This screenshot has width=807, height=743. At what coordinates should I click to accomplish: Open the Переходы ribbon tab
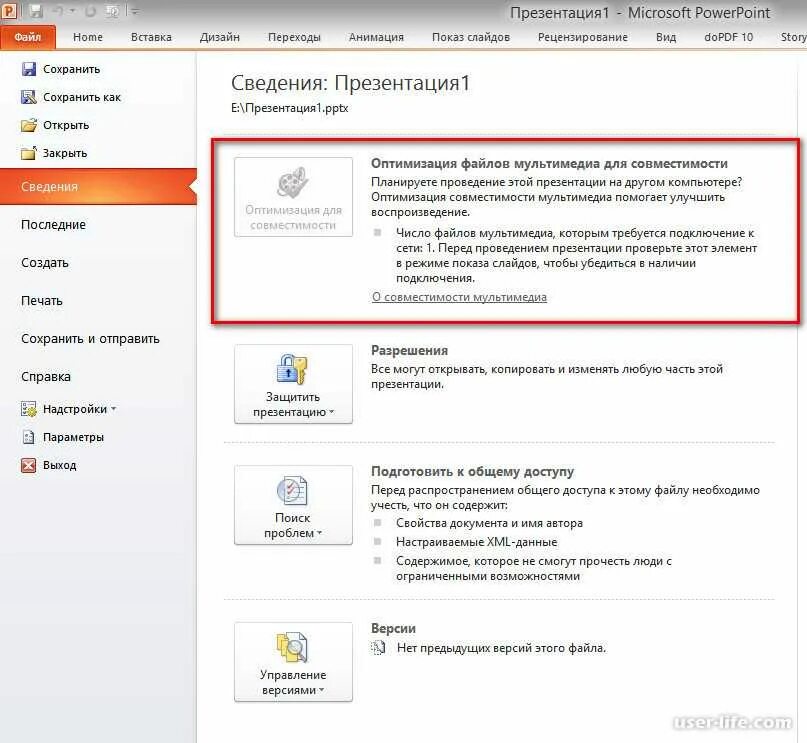click(x=294, y=37)
